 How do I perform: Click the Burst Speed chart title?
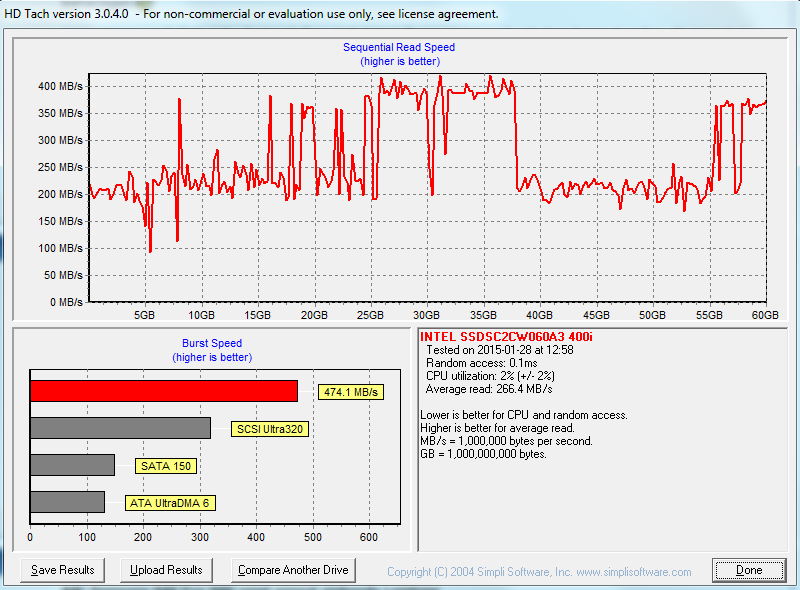click(212, 343)
